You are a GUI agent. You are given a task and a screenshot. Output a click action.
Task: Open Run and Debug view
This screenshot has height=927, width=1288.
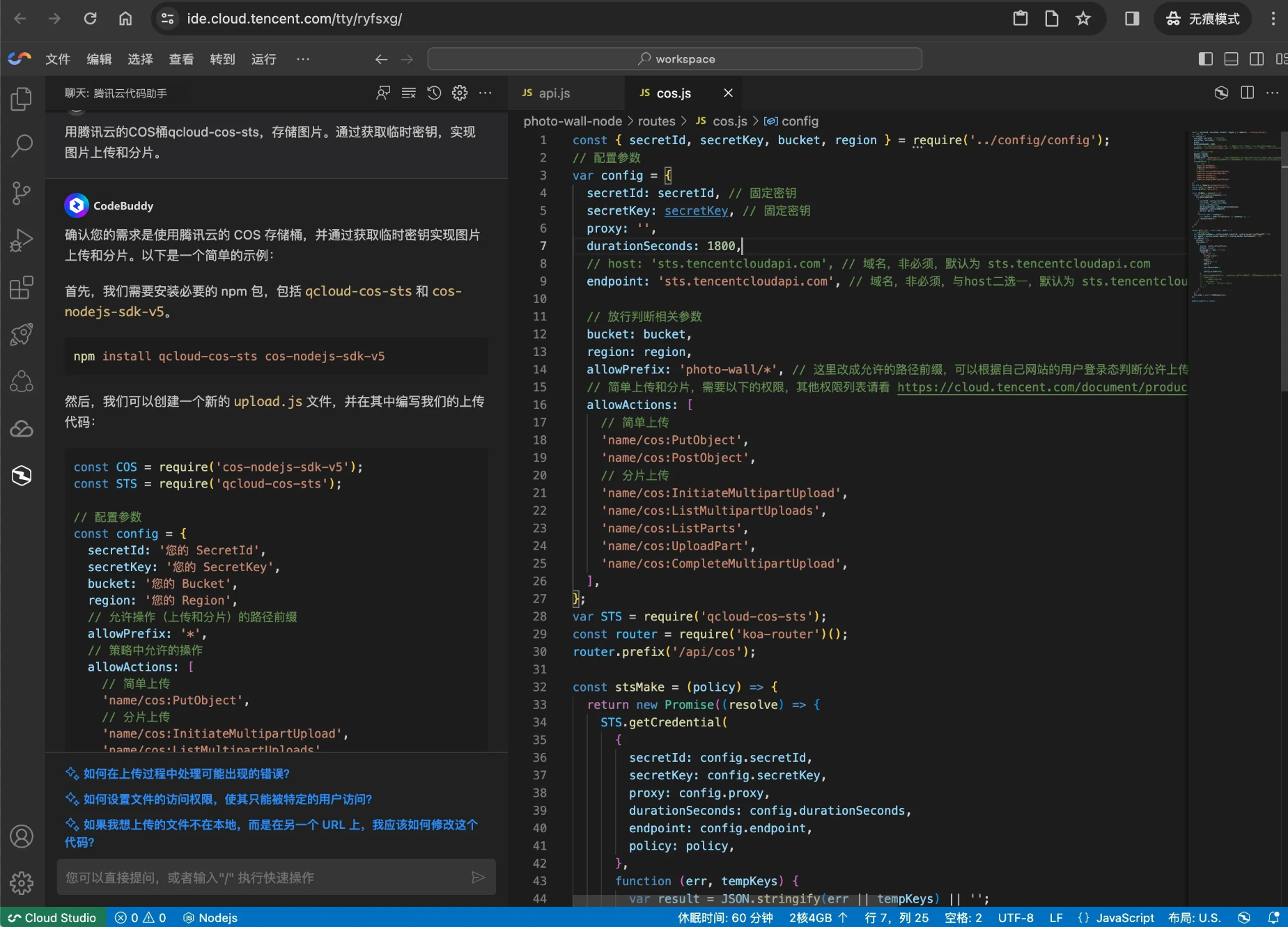[22, 240]
